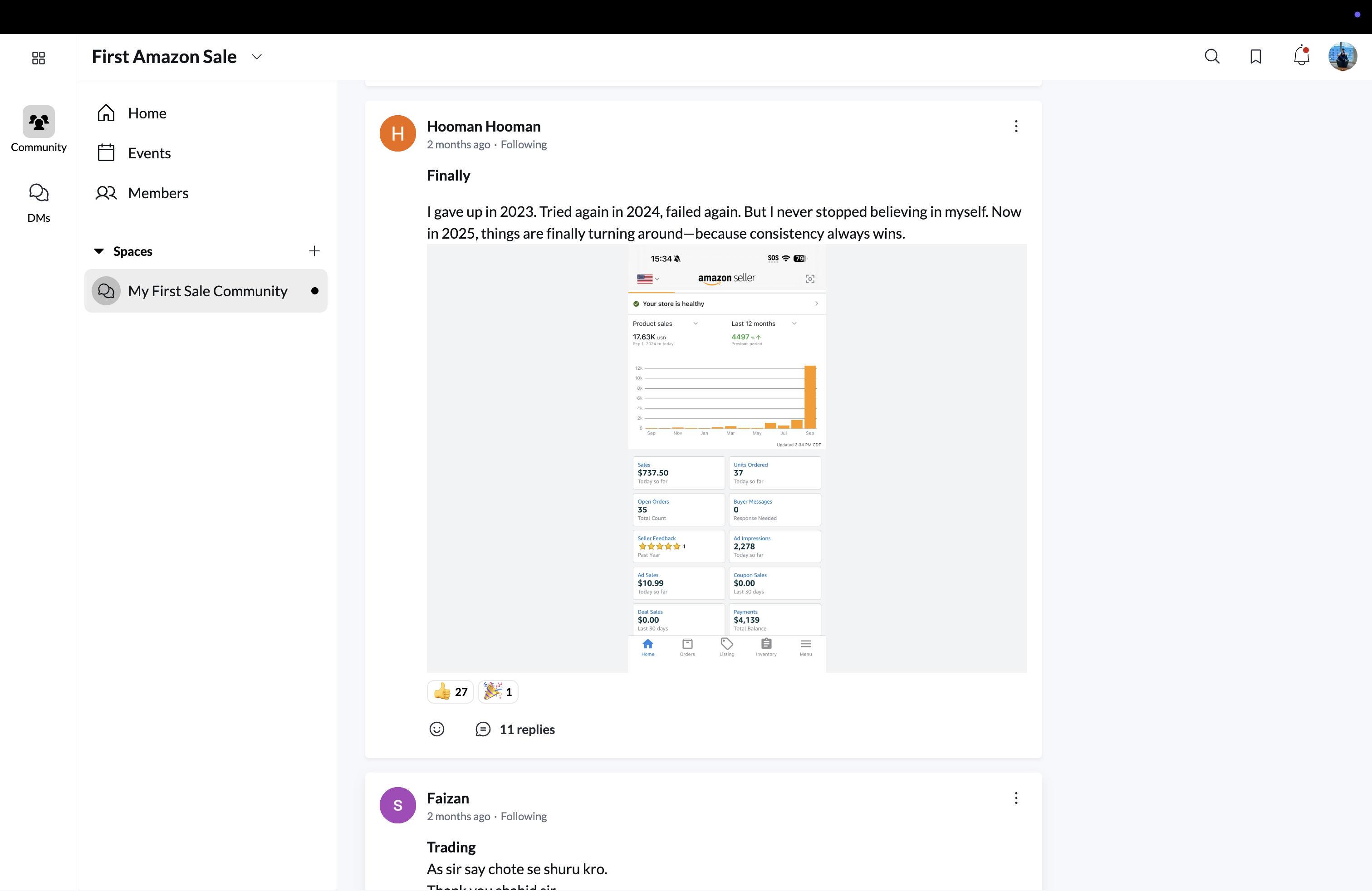Toggle the party popper reaction
This screenshot has width=1372, height=891.
[x=498, y=691]
